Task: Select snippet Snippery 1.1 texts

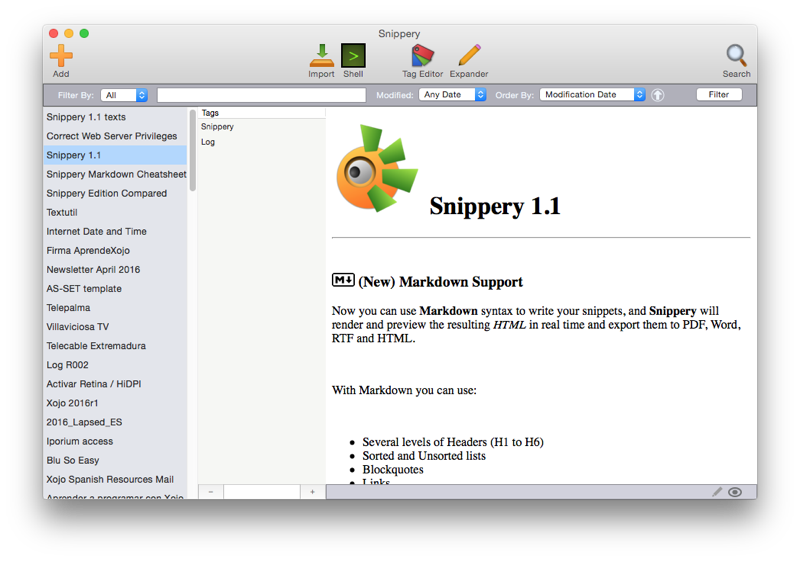Action: click(x=115, y=117)
